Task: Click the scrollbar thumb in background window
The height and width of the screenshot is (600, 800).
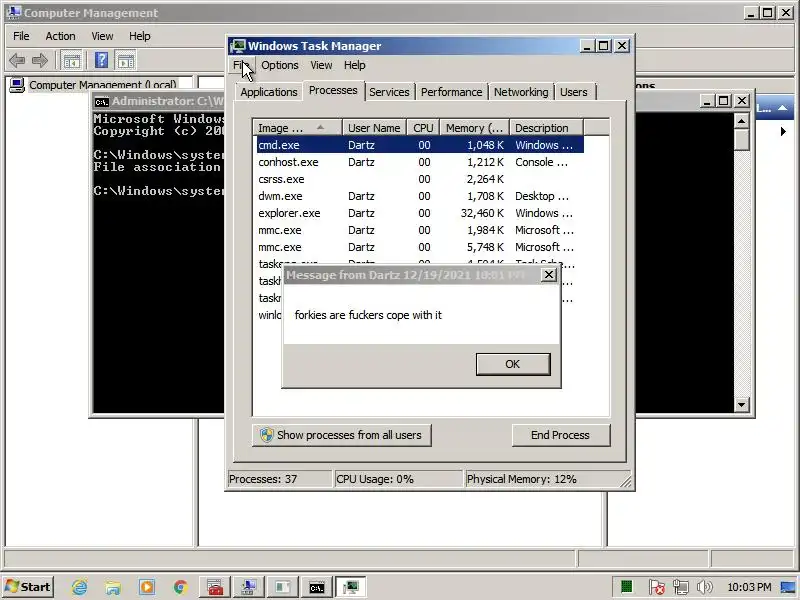Action: click(741, 139)
